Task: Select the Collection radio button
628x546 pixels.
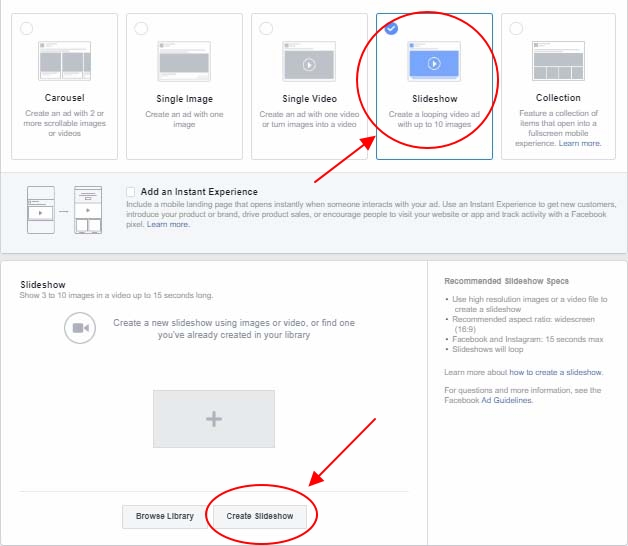Action: [x=515, y=28]
